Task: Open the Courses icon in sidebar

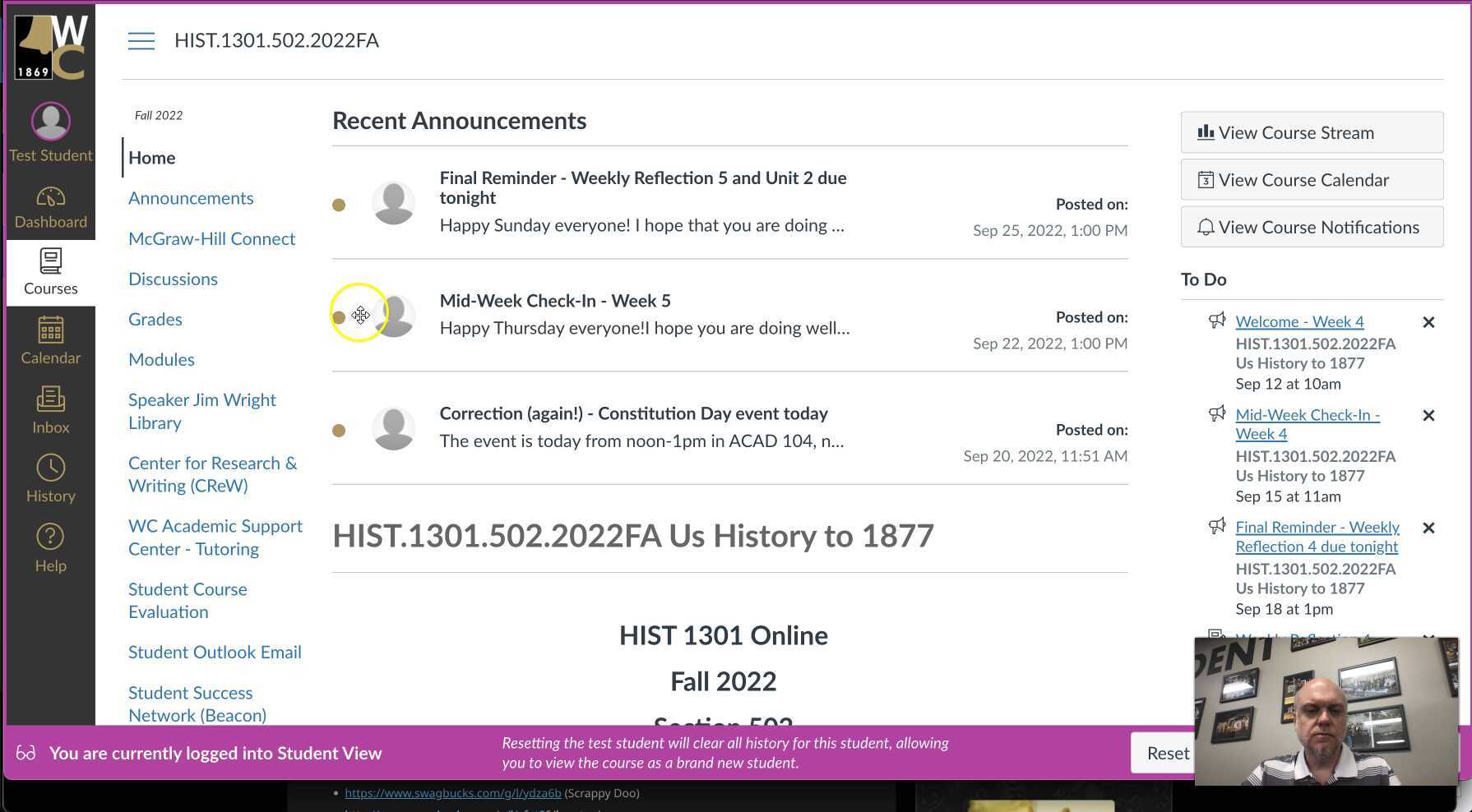Action: point(50,272)
